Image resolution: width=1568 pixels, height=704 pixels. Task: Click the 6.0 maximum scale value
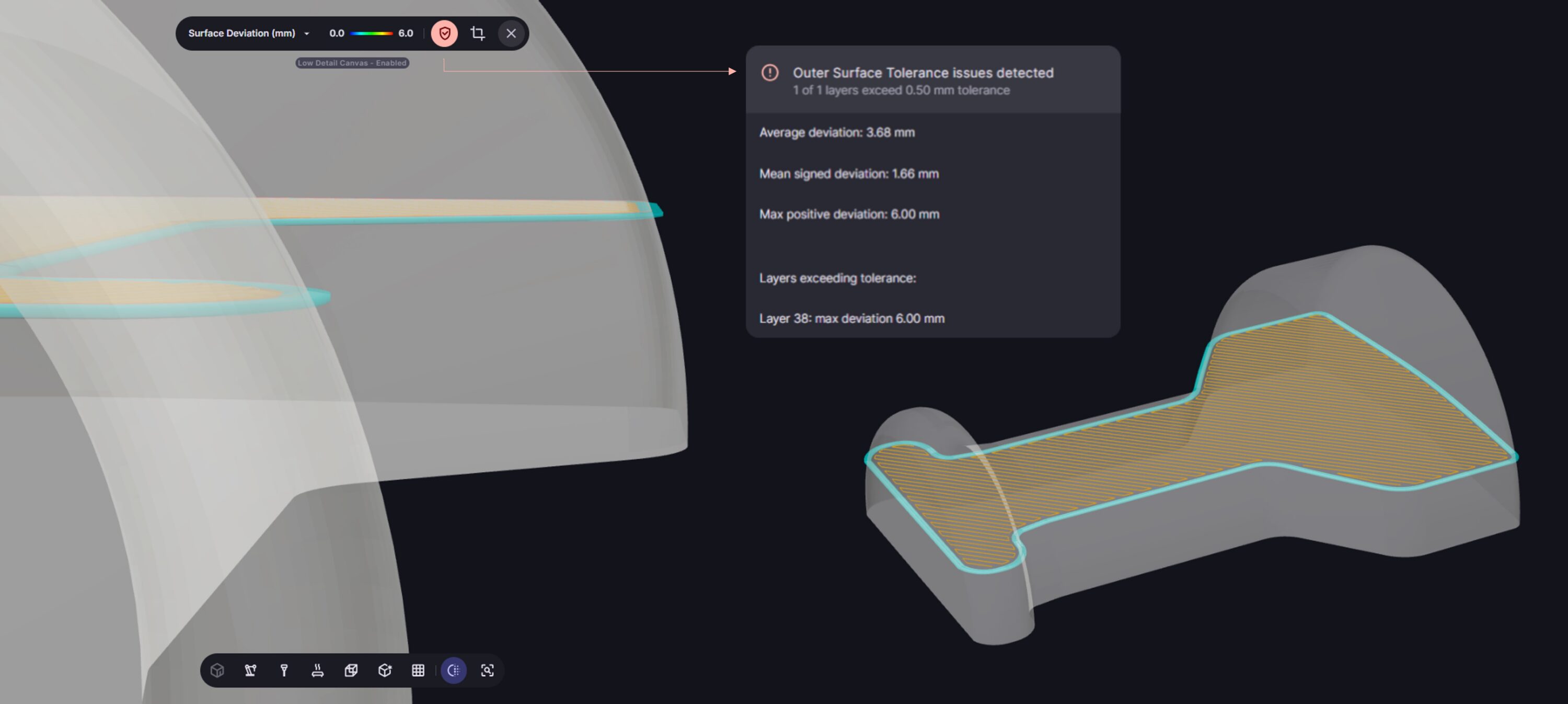point(406,33)
